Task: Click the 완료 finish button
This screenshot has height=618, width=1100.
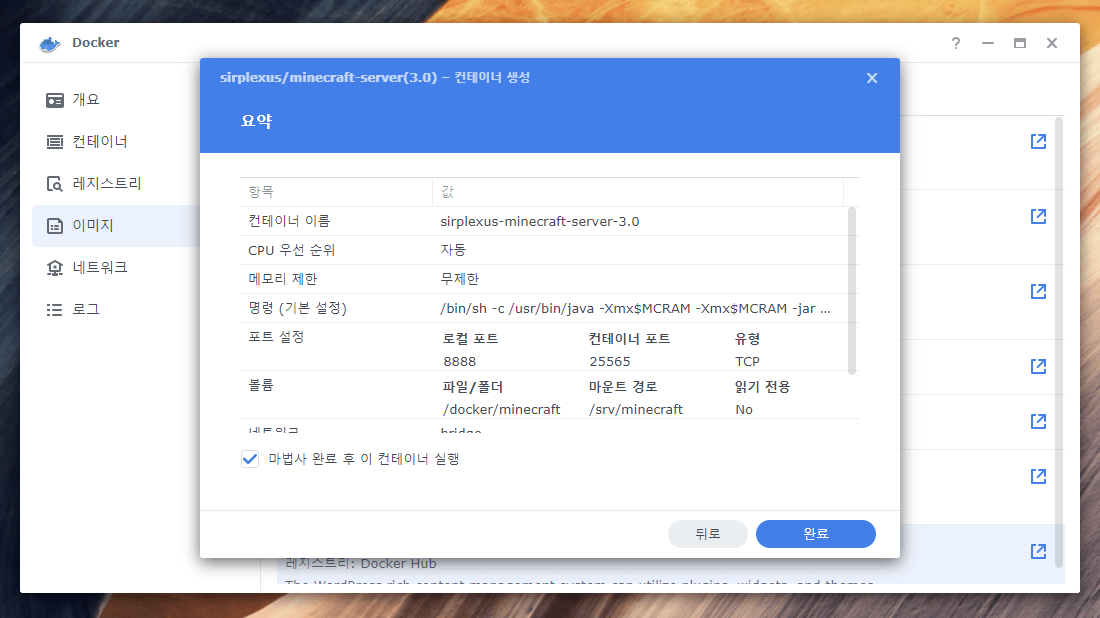Action: (x=816, y=534)
